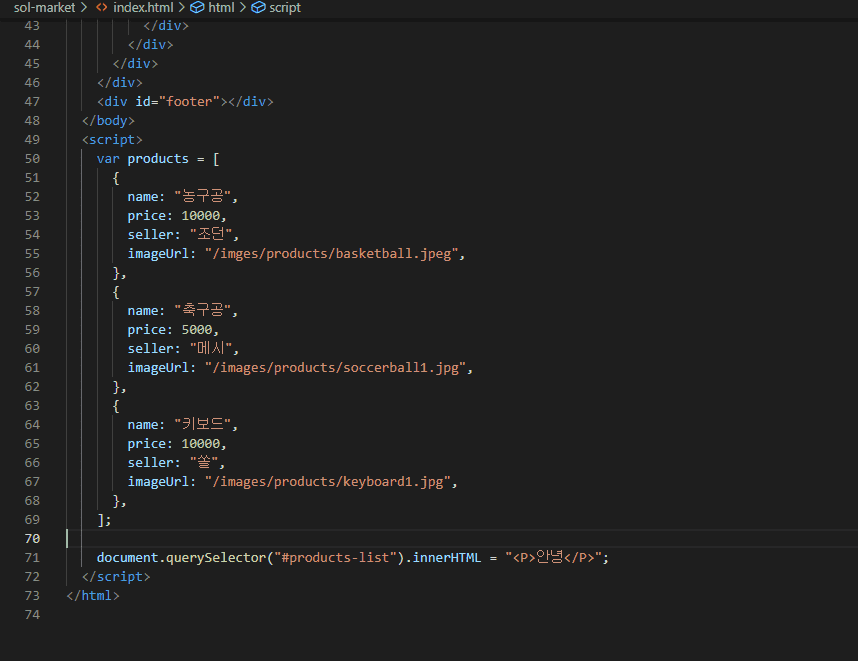Image resolution: width=858 pixels, height=661 pixels.
Task: Click the 'document' keyword on line 71
Action: [x=127, y=558]
